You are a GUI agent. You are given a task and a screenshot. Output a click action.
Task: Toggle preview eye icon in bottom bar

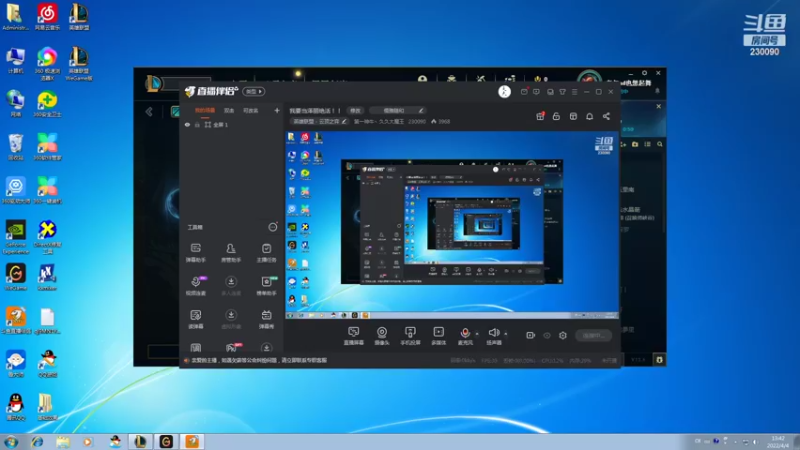[547, 335]
